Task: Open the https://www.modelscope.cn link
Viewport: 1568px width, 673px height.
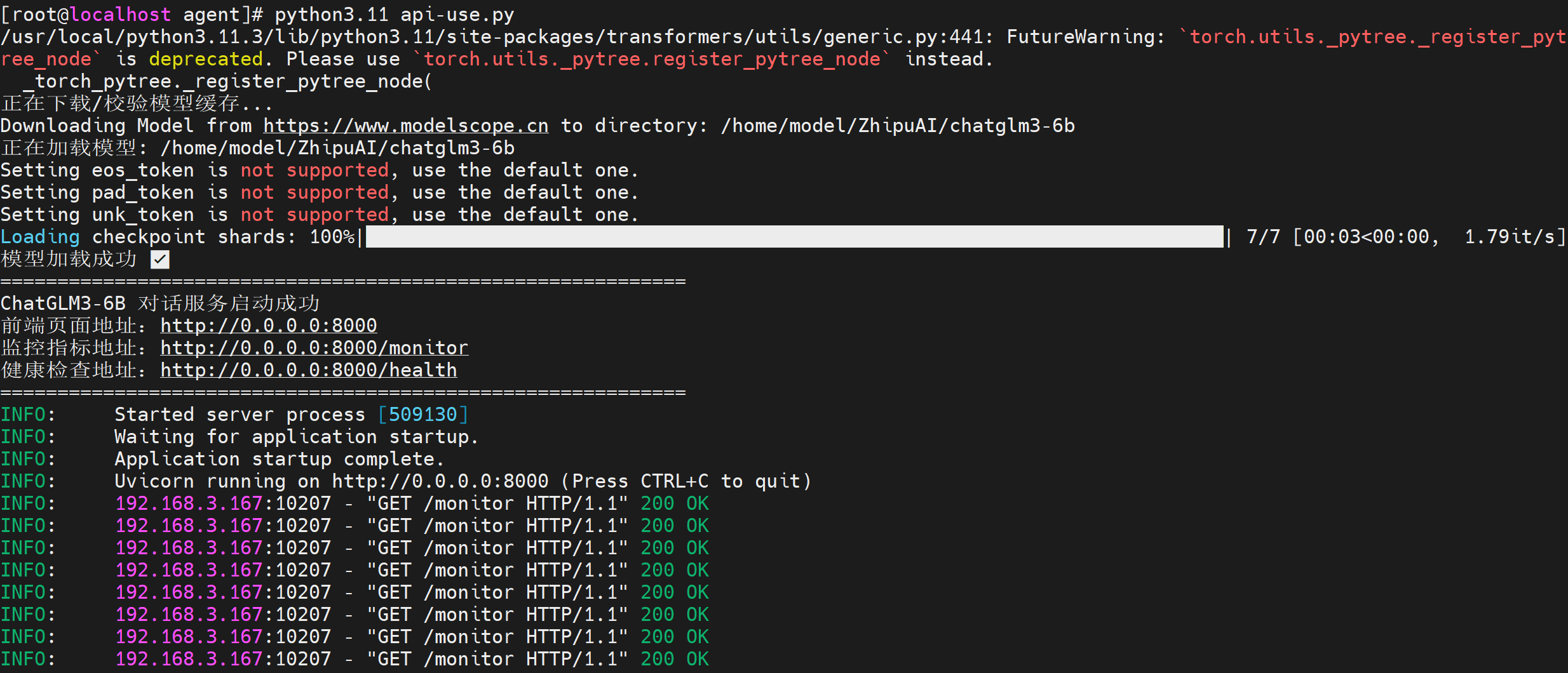Action: coord(406,126)
